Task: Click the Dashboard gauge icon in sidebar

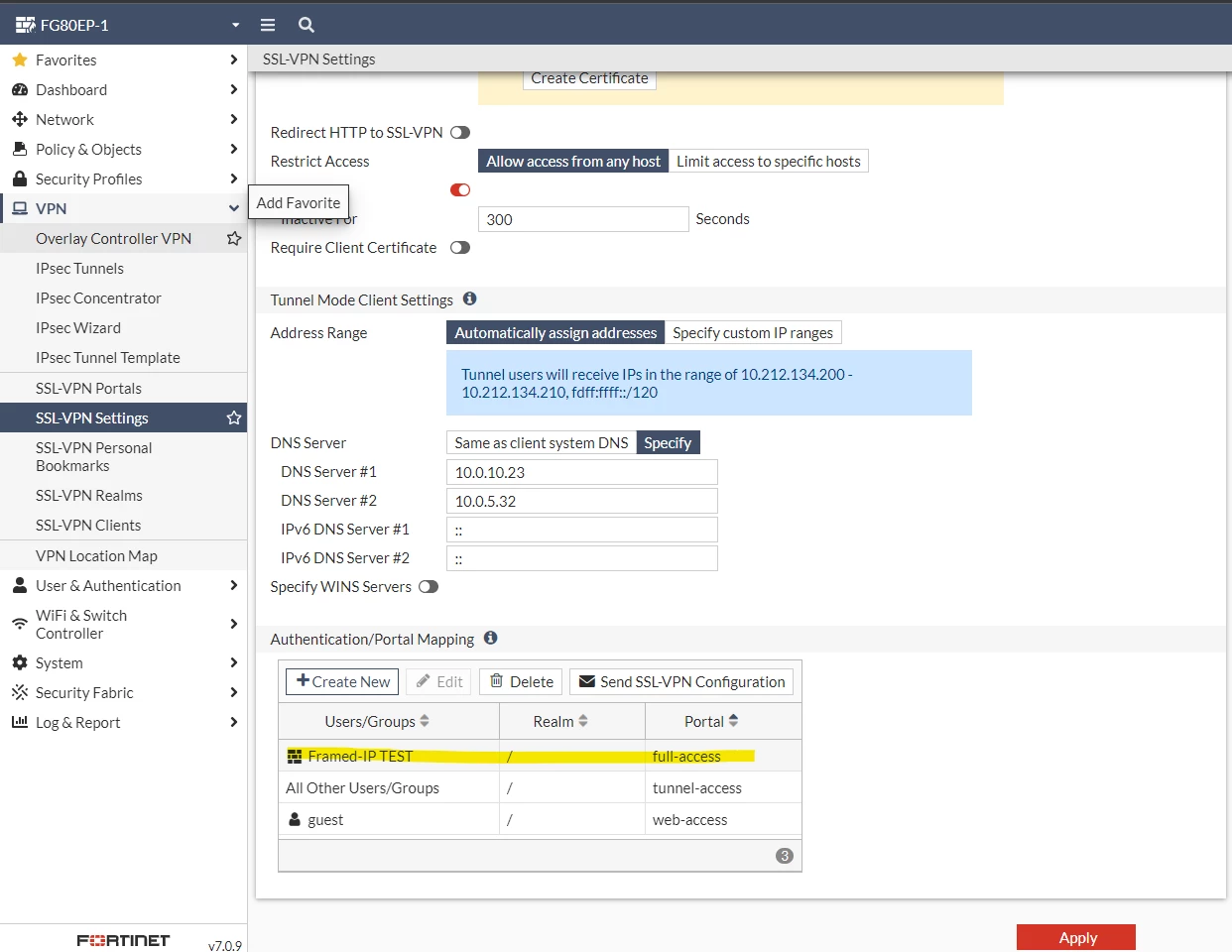Action: click(x=20, y=89)
